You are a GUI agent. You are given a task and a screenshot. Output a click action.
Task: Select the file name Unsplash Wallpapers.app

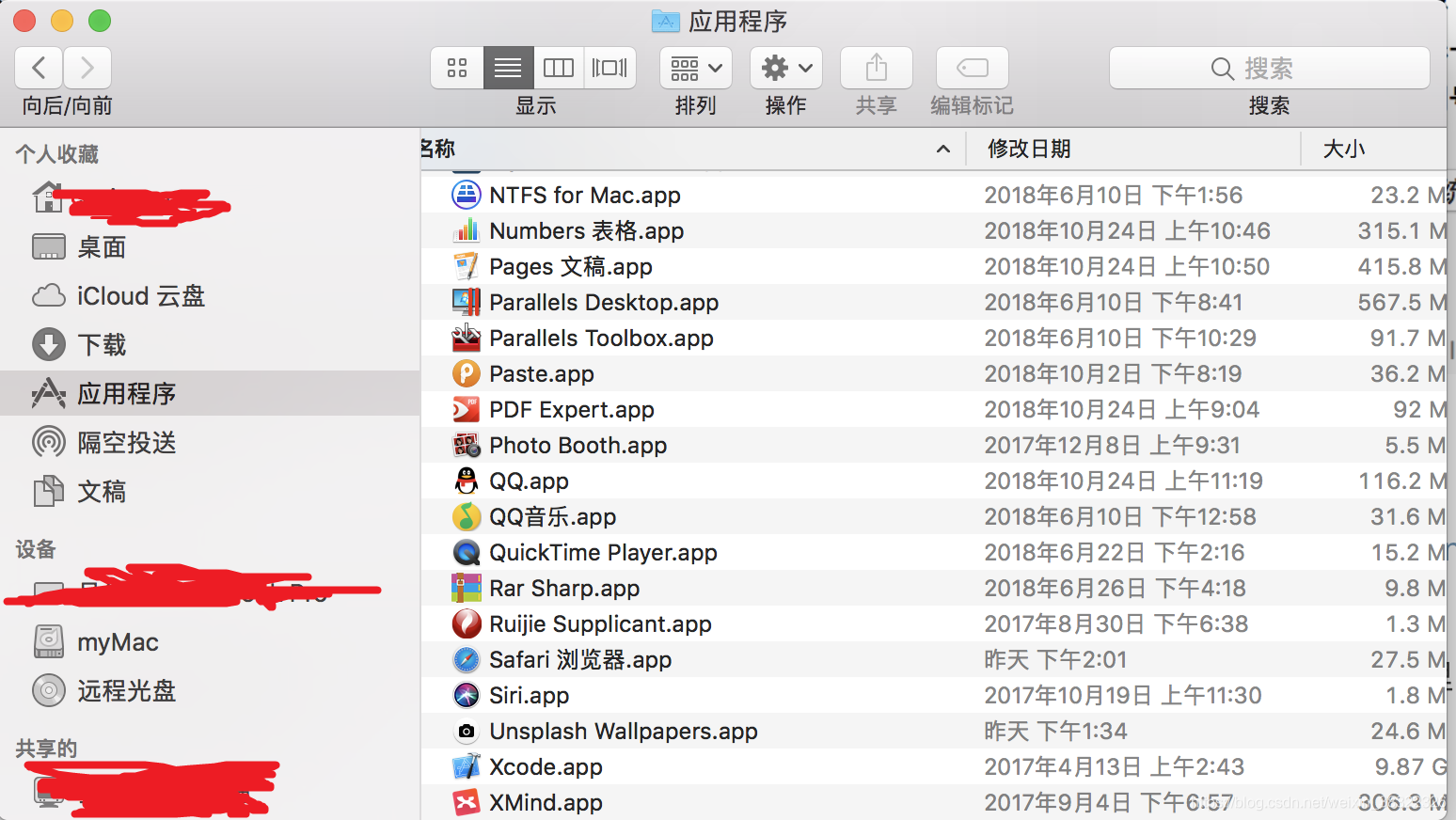(x=624, y=731)
